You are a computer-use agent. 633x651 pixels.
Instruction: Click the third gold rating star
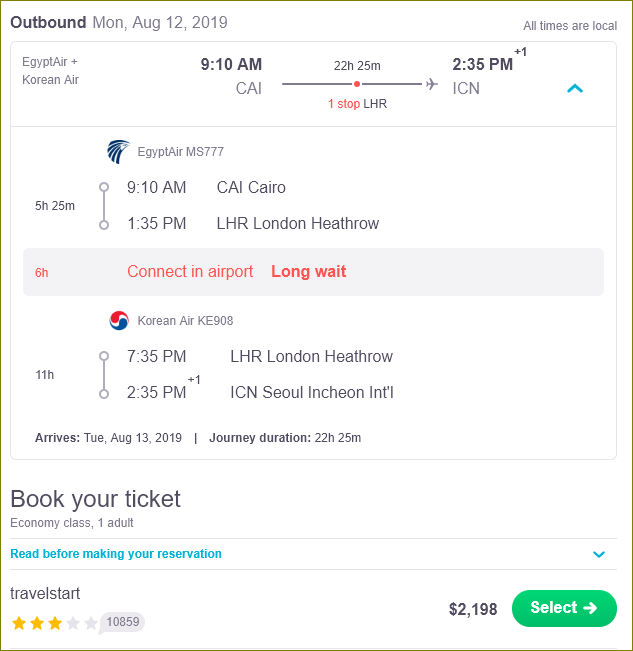(x=55, y=623)
